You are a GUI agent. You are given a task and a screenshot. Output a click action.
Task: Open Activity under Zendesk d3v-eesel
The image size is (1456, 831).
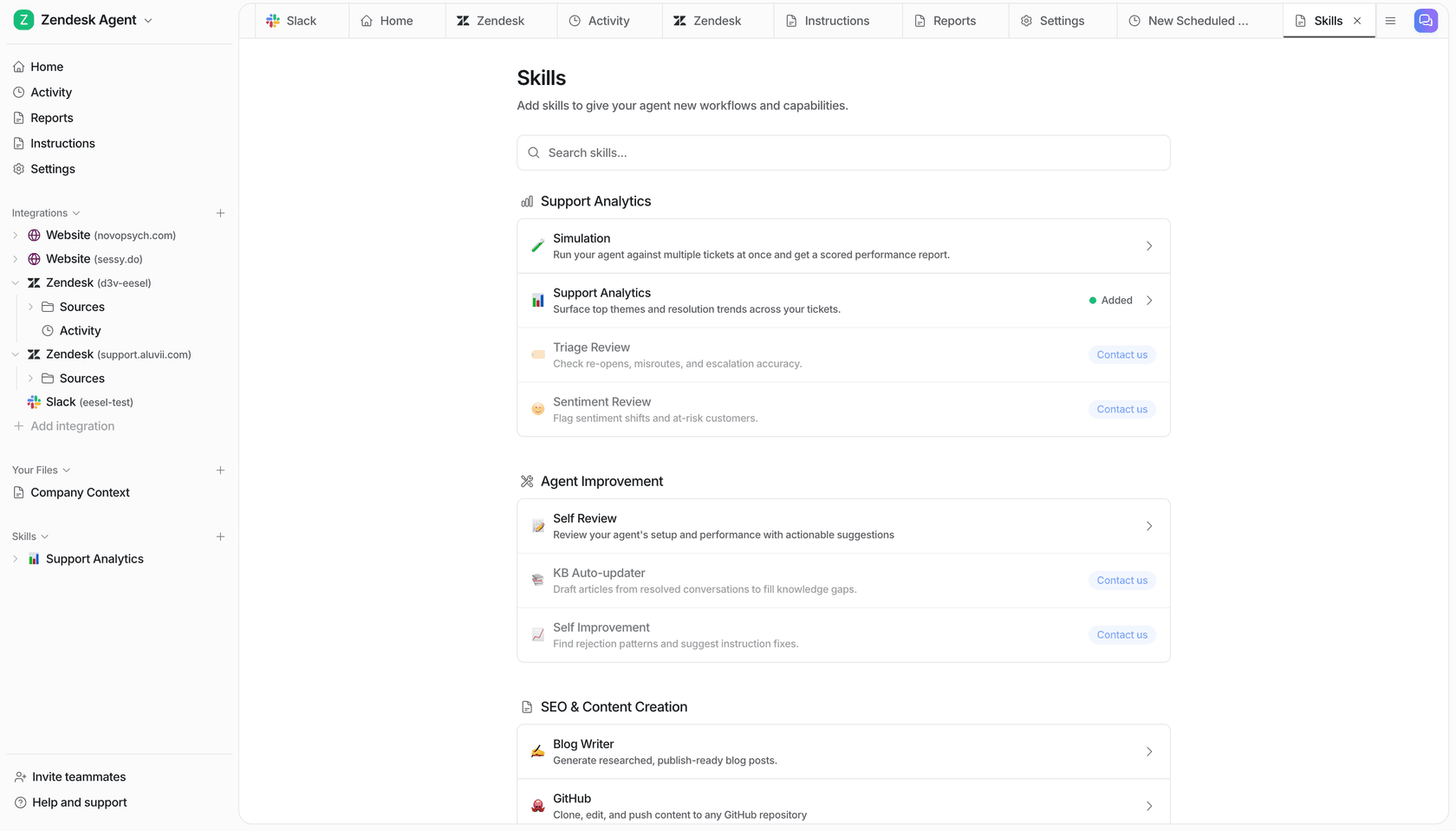pos(80,330)
